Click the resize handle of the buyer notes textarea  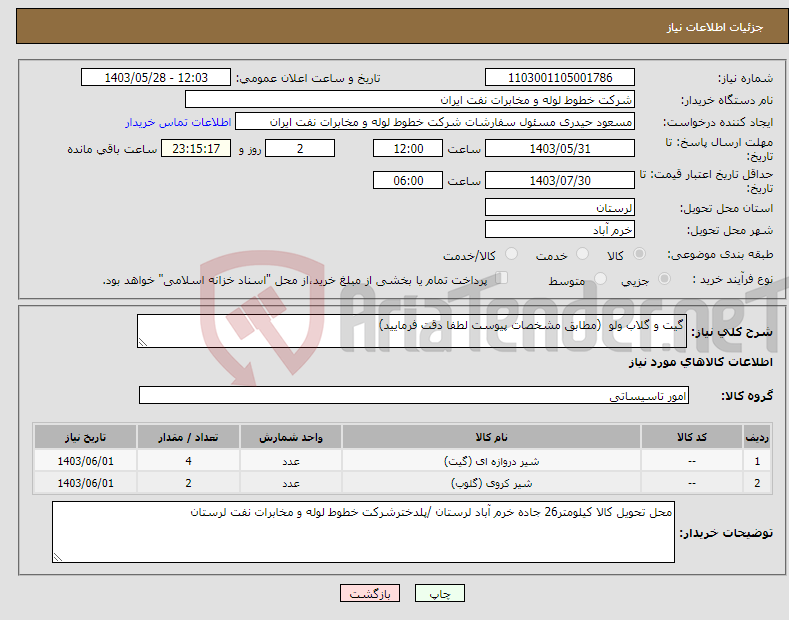coord(58,557)
